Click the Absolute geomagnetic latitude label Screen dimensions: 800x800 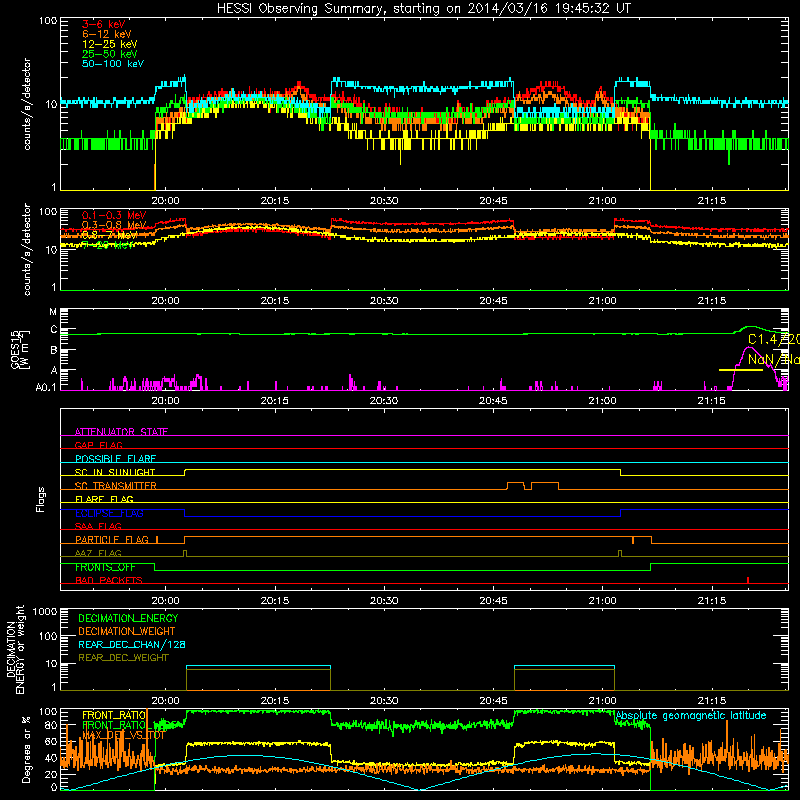click(691, 716)
